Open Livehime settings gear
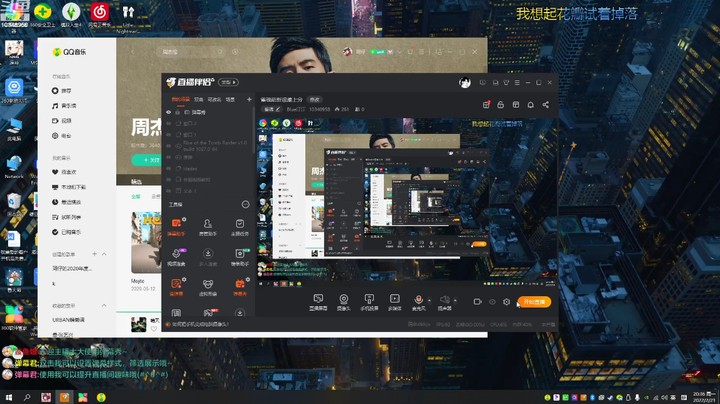Screen dimensions: 720x404 [506, 302]
